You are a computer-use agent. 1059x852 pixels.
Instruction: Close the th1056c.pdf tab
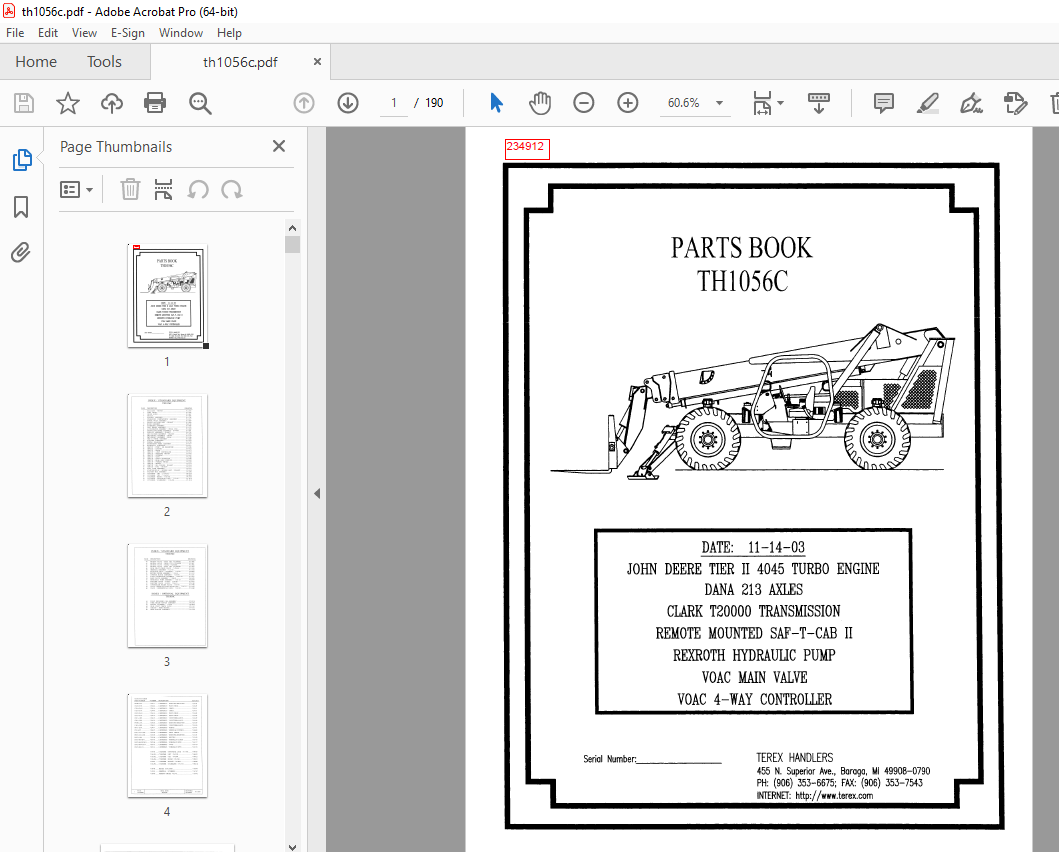tap(317, 61)
